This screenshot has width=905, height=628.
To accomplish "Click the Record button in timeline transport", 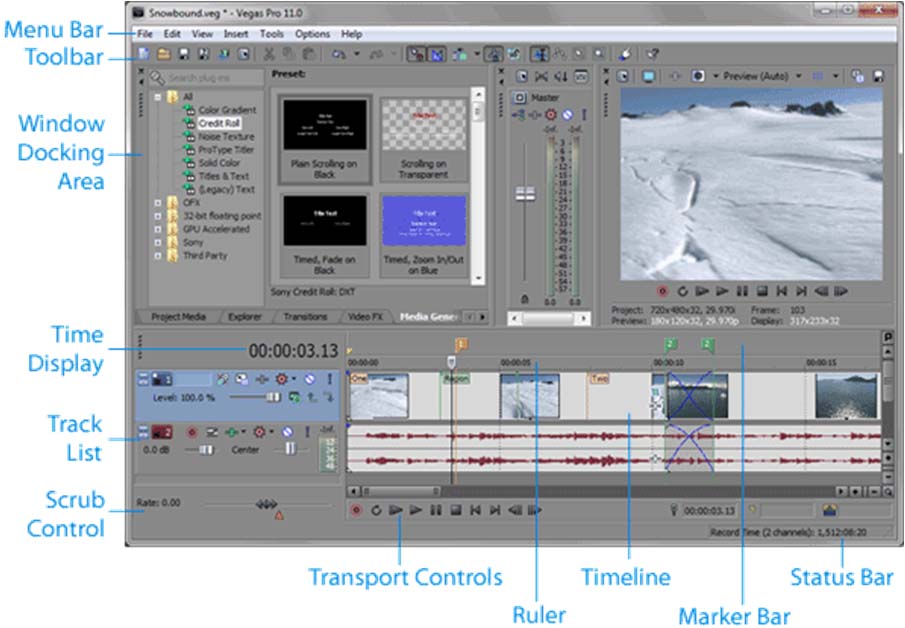I will 356,510.
